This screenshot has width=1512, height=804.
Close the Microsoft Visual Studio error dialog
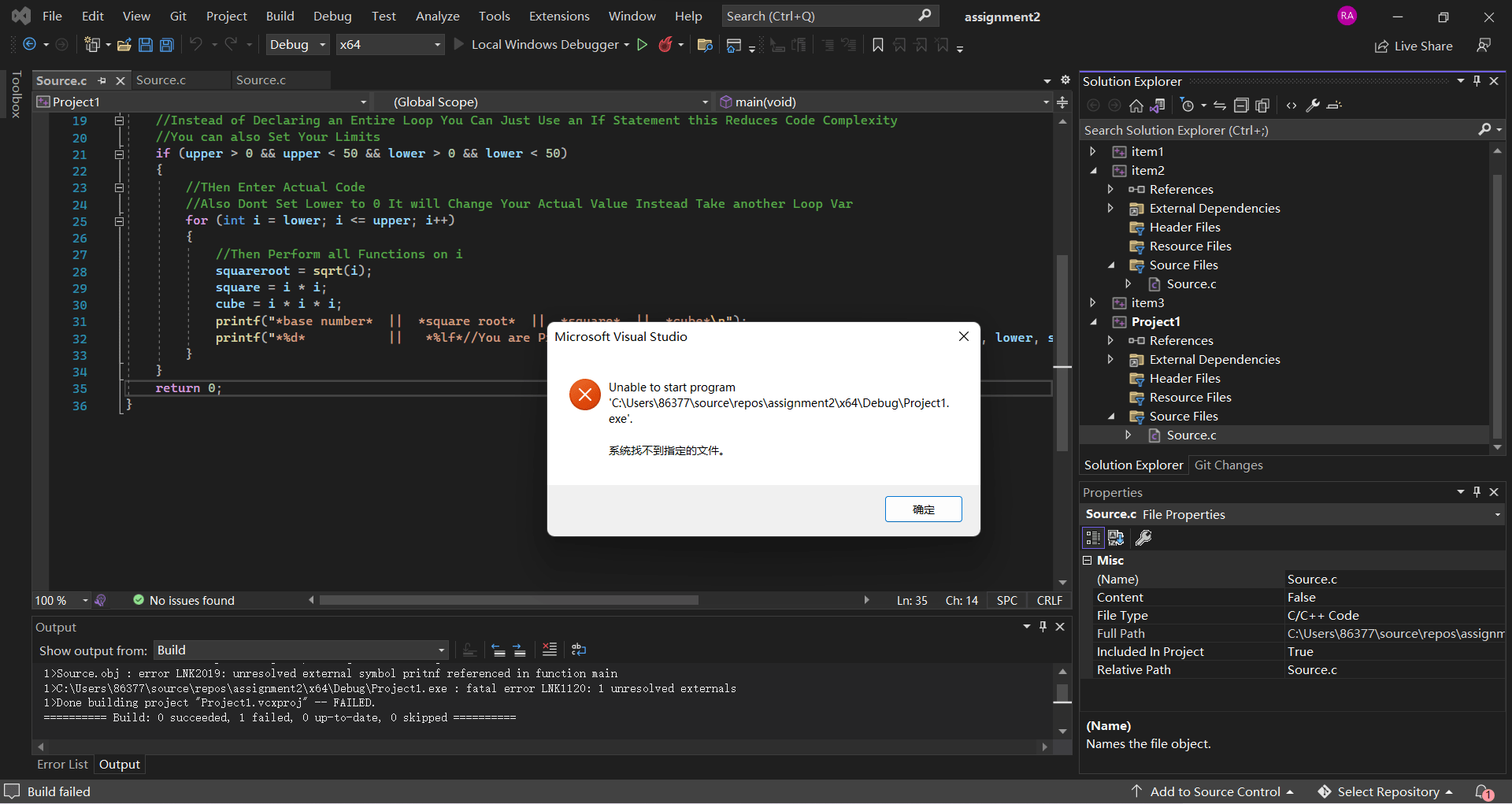click(x=963, y=336)
